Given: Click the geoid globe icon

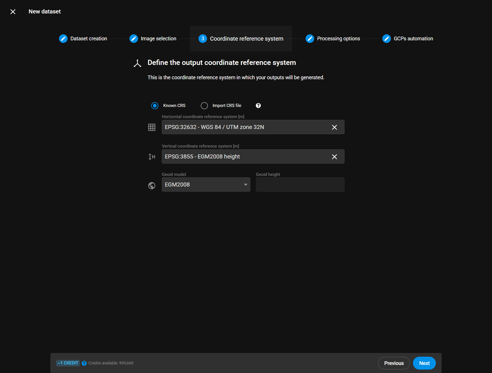Looking at the screenshot, I should 152,186.
